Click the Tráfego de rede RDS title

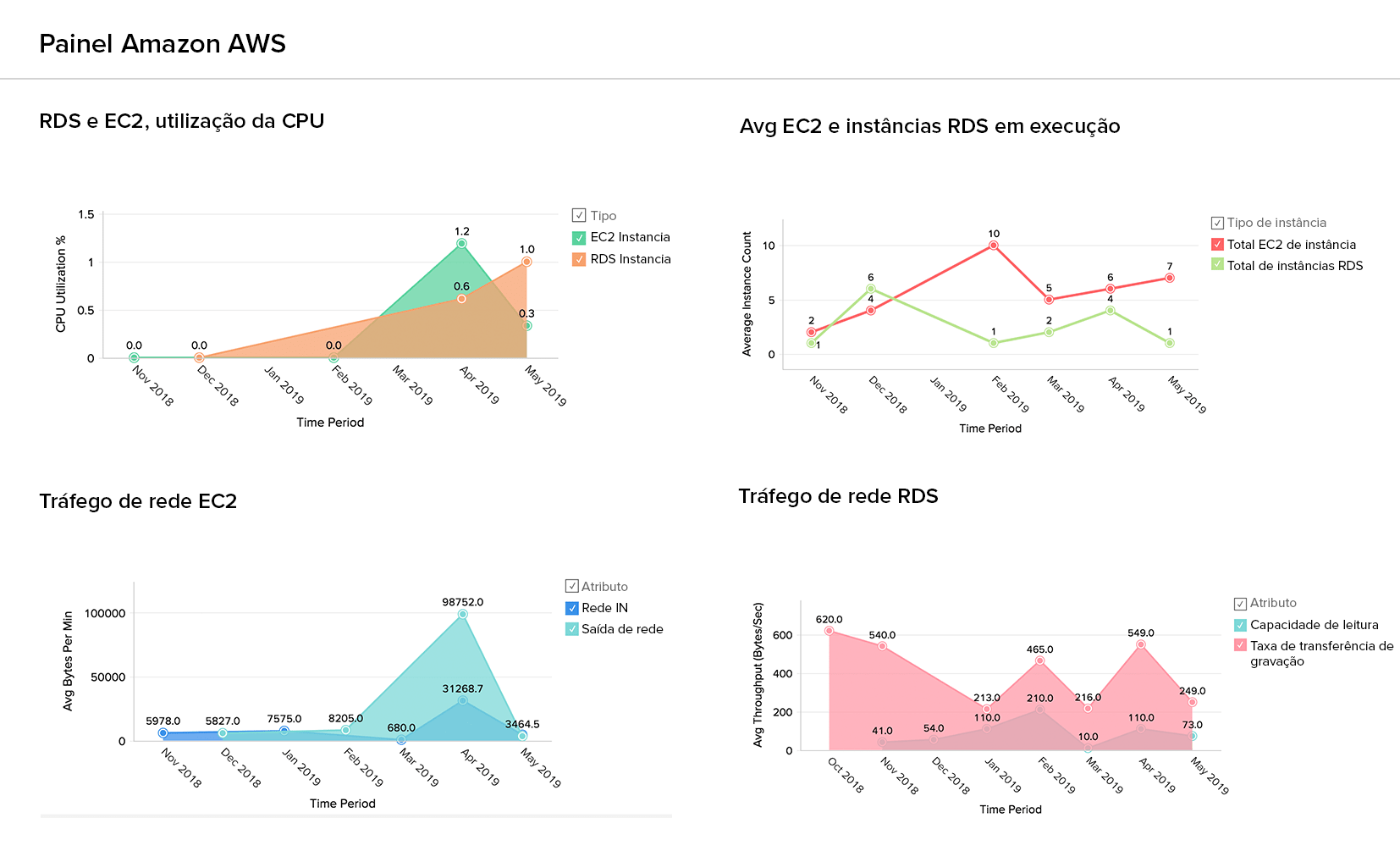pyautogui.click(x=838, y=496)
